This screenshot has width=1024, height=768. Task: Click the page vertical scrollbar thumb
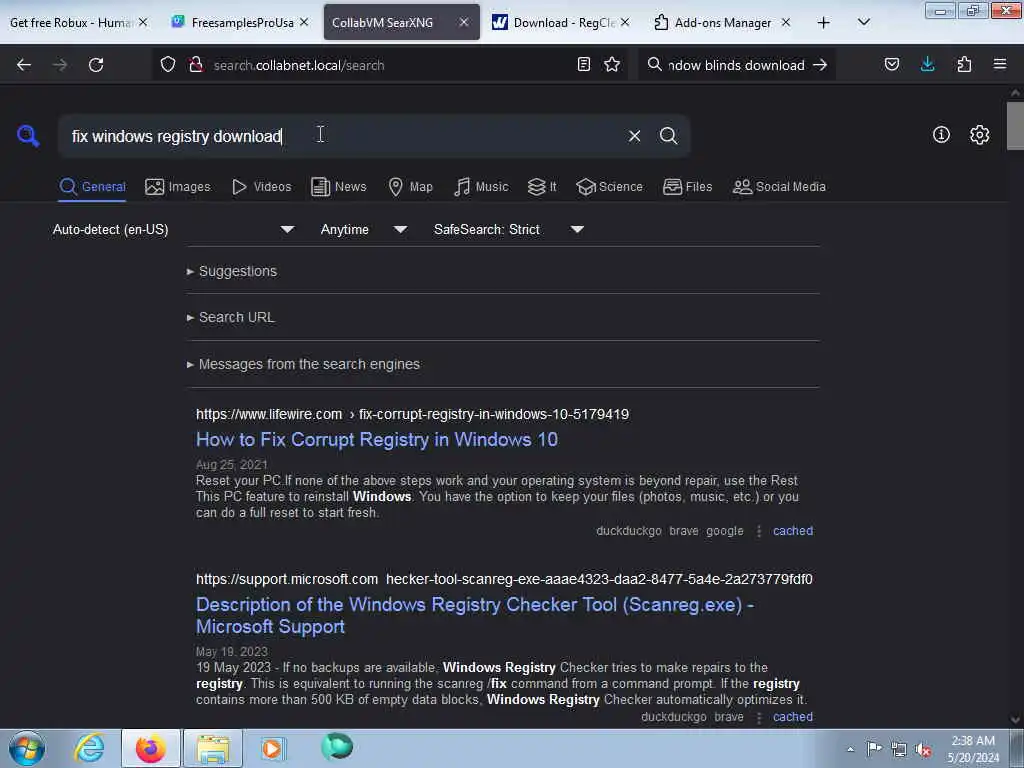(1015, 126)
